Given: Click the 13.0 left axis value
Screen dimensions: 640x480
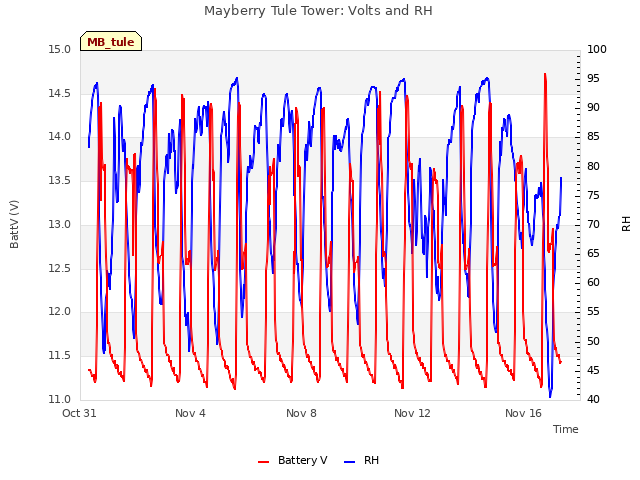Looking at the screenshot, I should click(59, 224).
